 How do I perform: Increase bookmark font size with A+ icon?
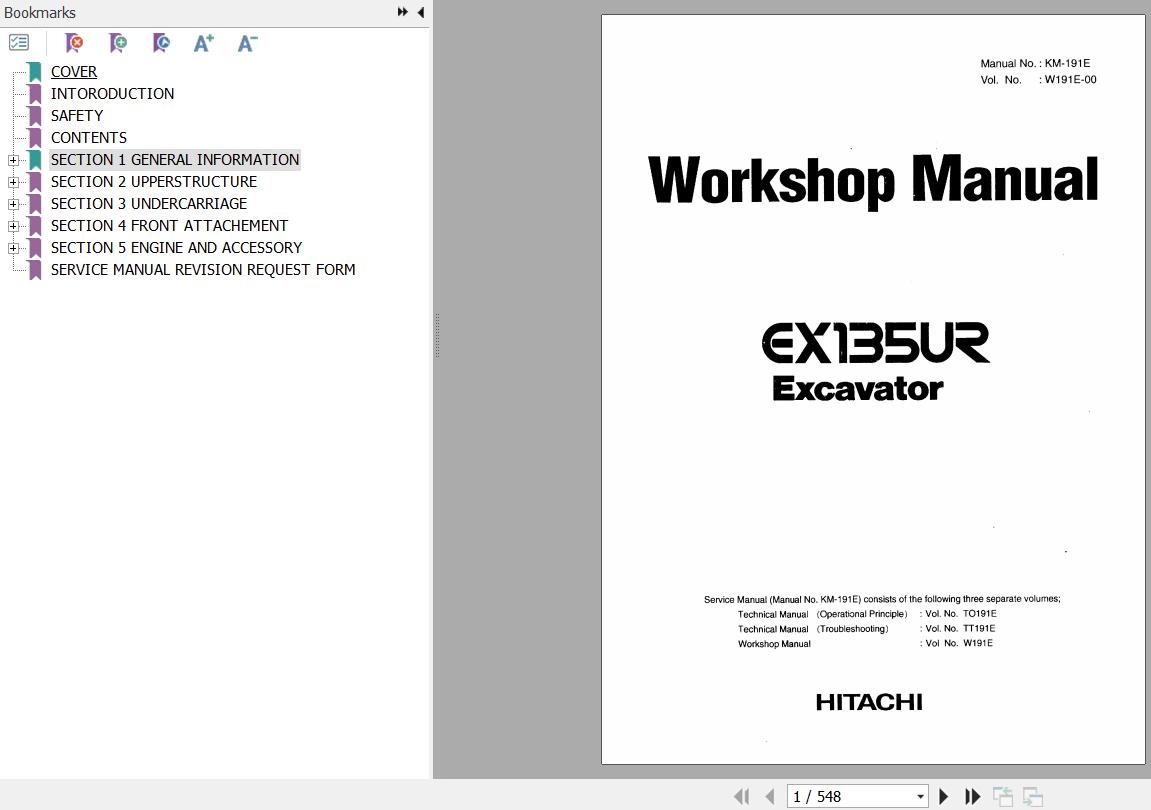204,43
